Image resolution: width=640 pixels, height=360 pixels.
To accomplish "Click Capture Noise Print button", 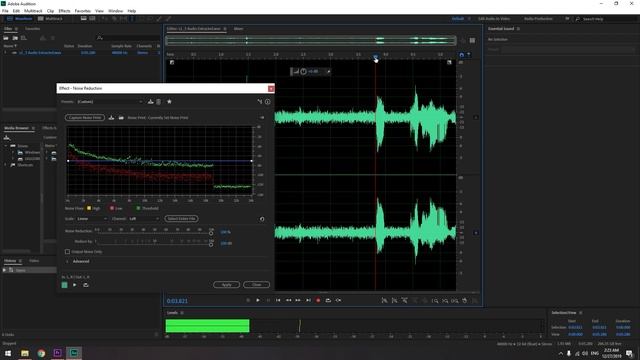I will click(84, 118).
